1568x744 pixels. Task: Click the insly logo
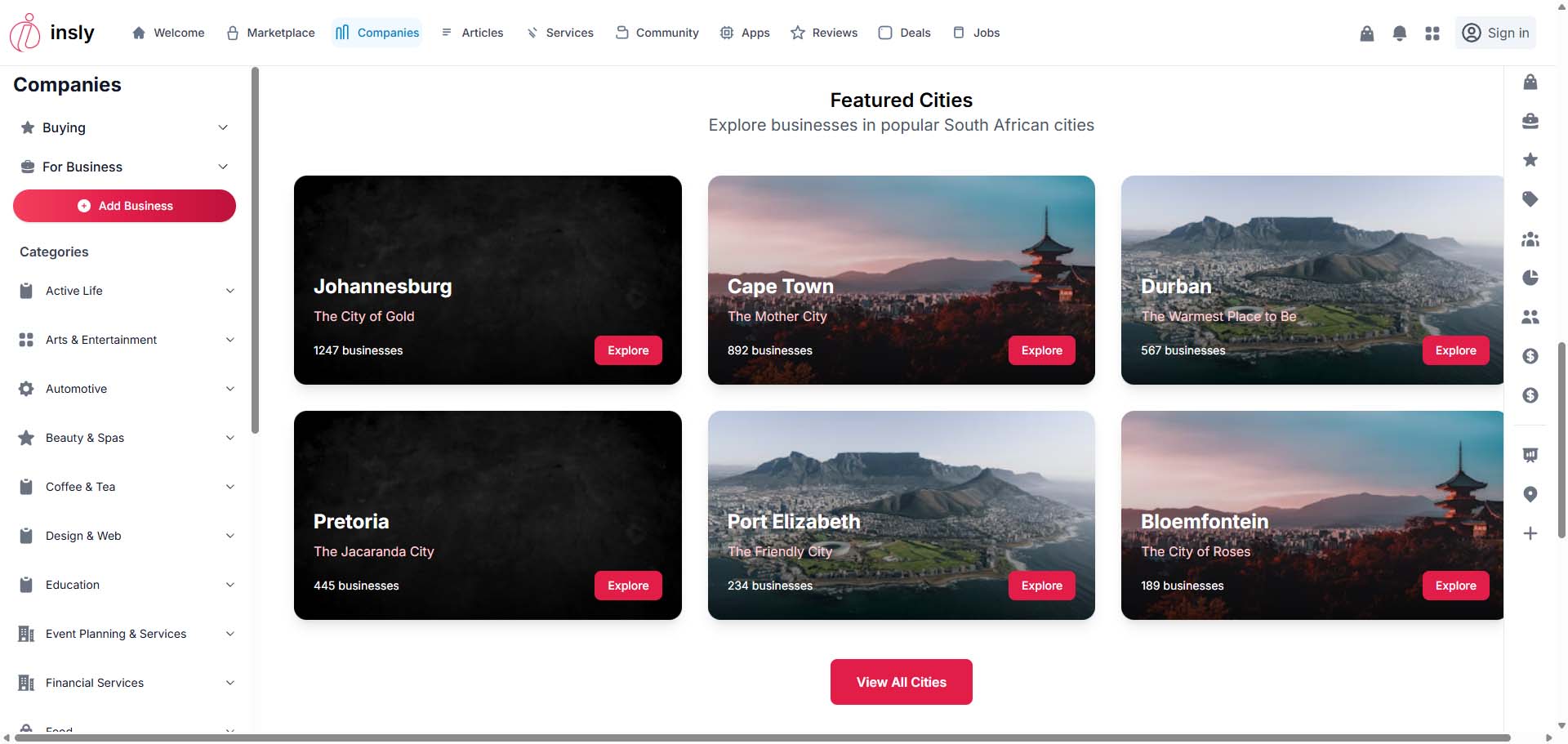[x=52, y=33]
